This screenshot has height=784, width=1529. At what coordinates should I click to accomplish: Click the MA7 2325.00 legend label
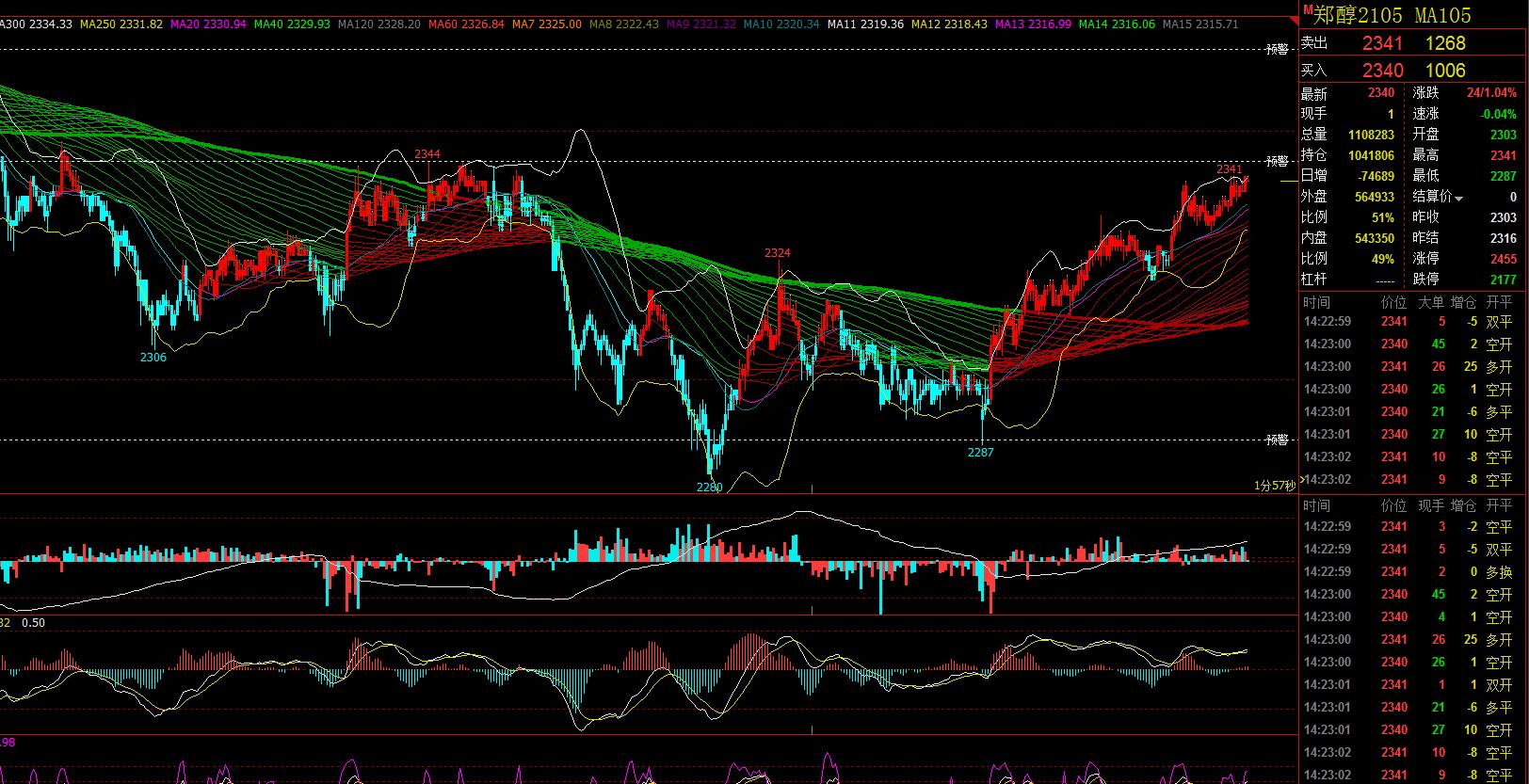[547, 24]
